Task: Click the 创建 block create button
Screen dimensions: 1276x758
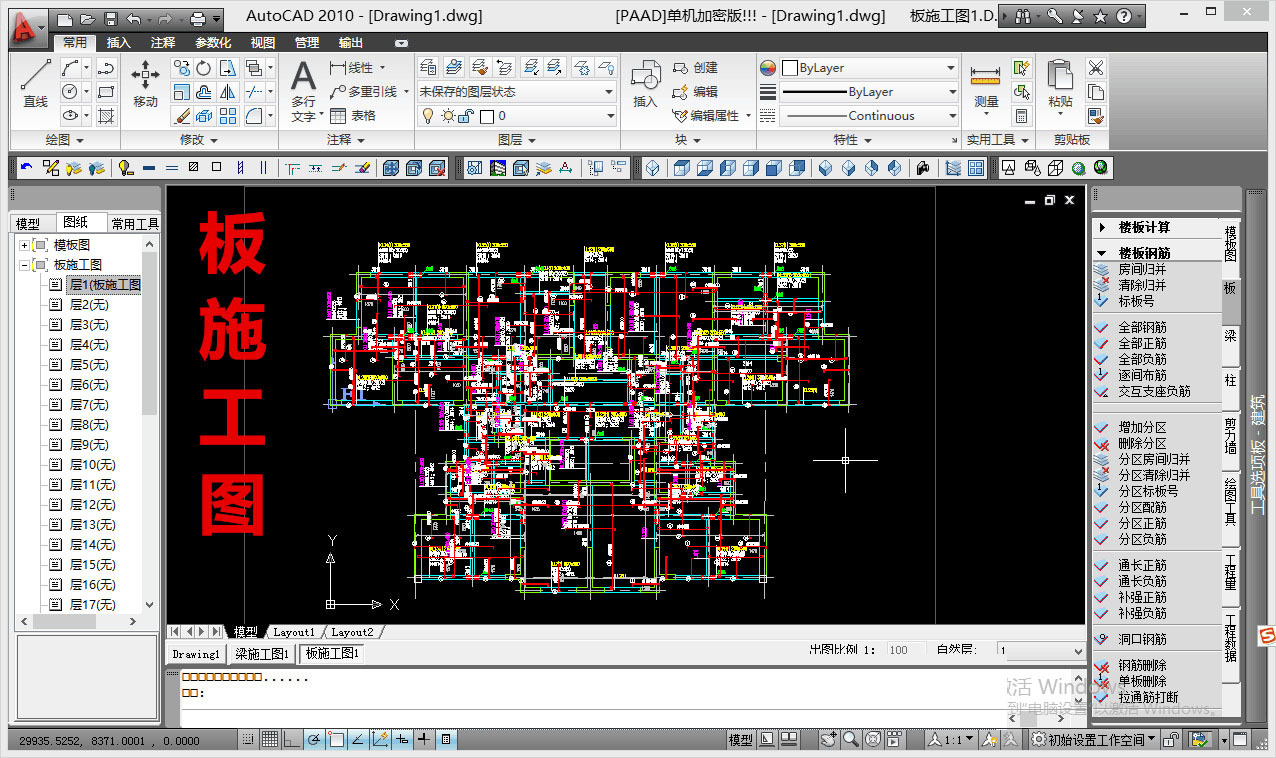Action: tap(696, 68)
